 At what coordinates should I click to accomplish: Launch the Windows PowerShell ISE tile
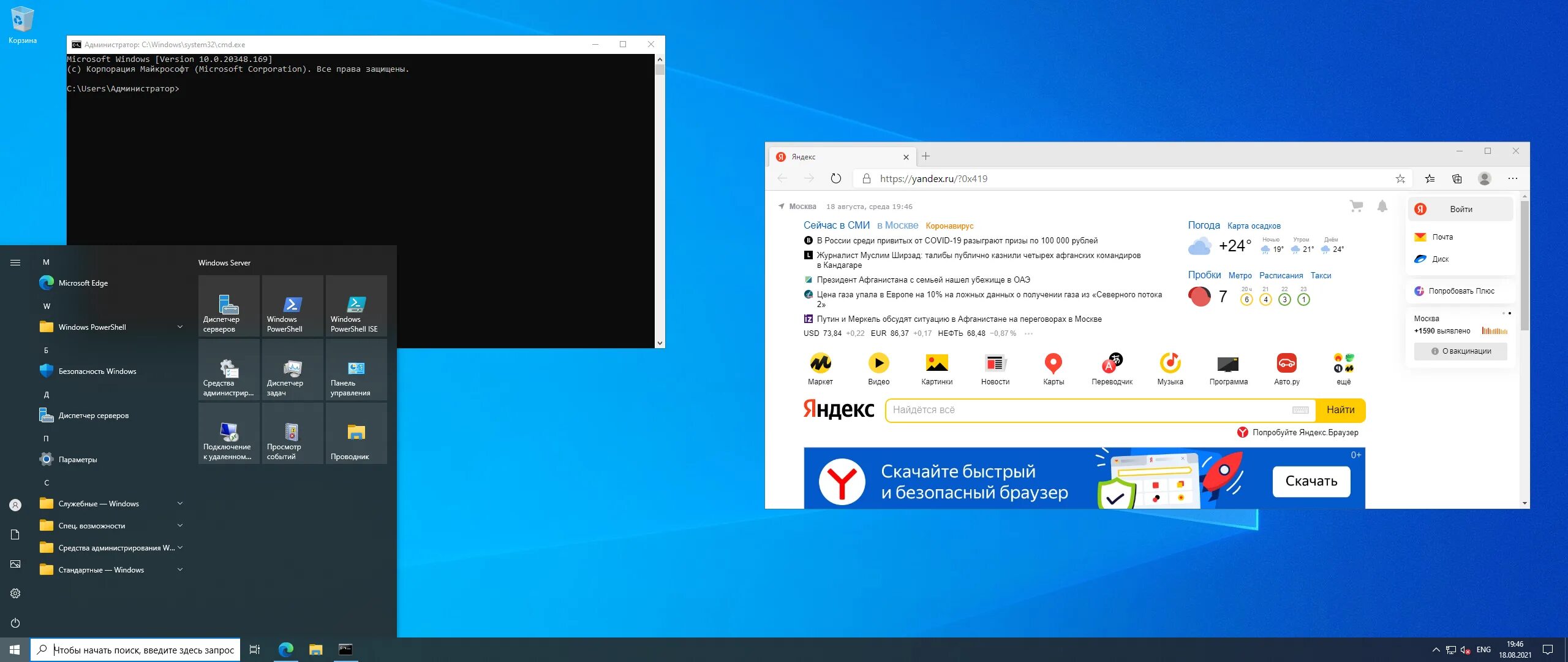point(356,306)
